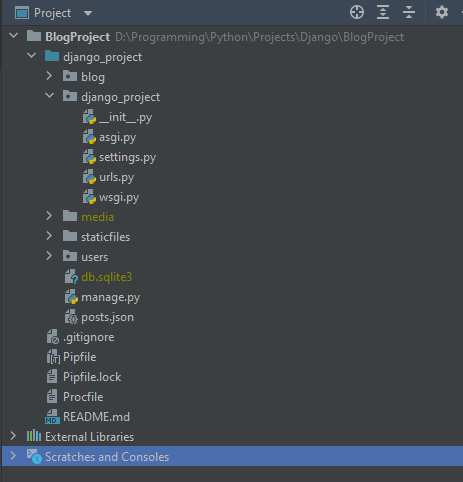Expand Scratches and Consoles node
Screen dimensions: 463x482
tap(13, 456)
